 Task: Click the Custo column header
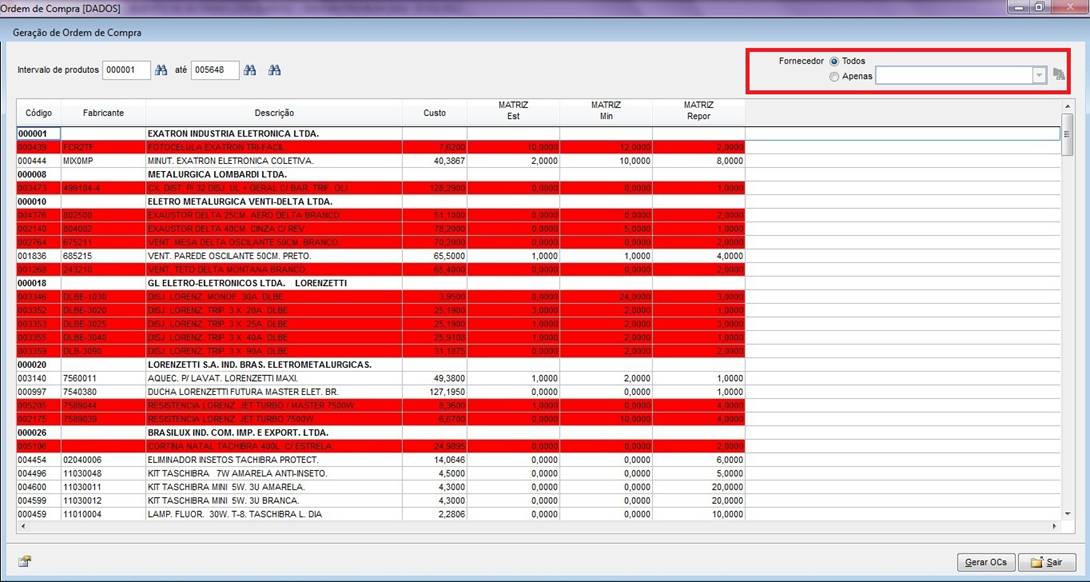pos(434,113)
